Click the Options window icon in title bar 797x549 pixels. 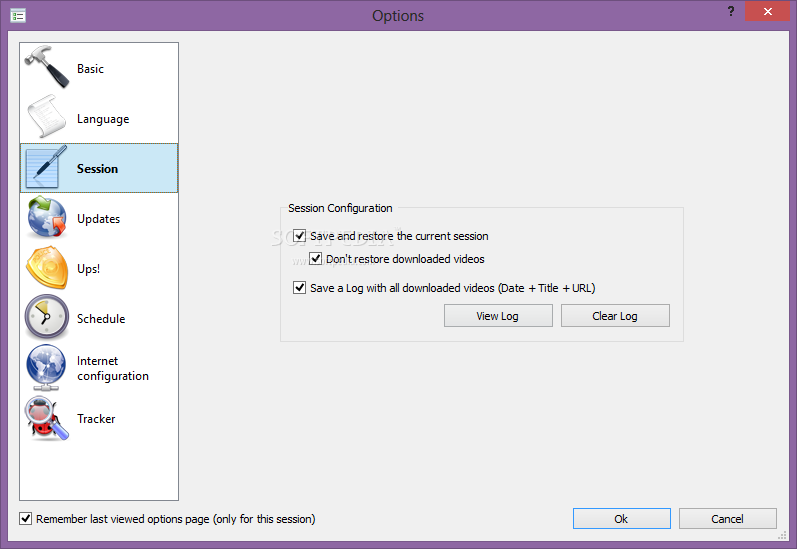click(18, 16)
